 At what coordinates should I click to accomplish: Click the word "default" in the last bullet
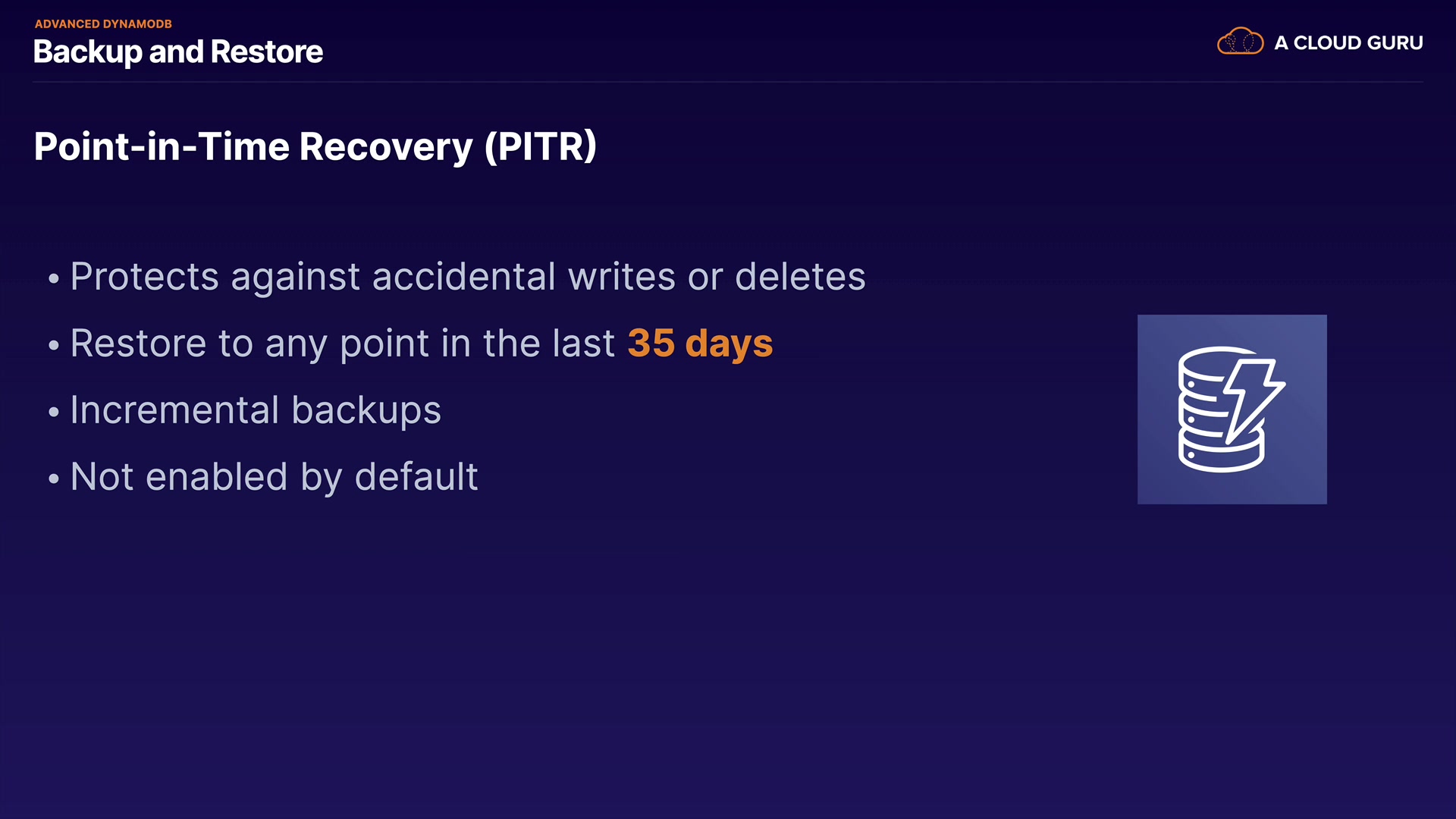416,477
